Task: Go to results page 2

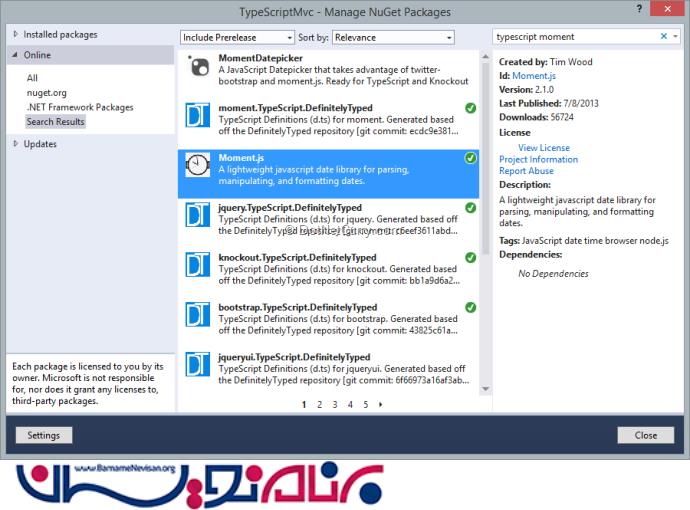Action: click(x=319, y=404)
